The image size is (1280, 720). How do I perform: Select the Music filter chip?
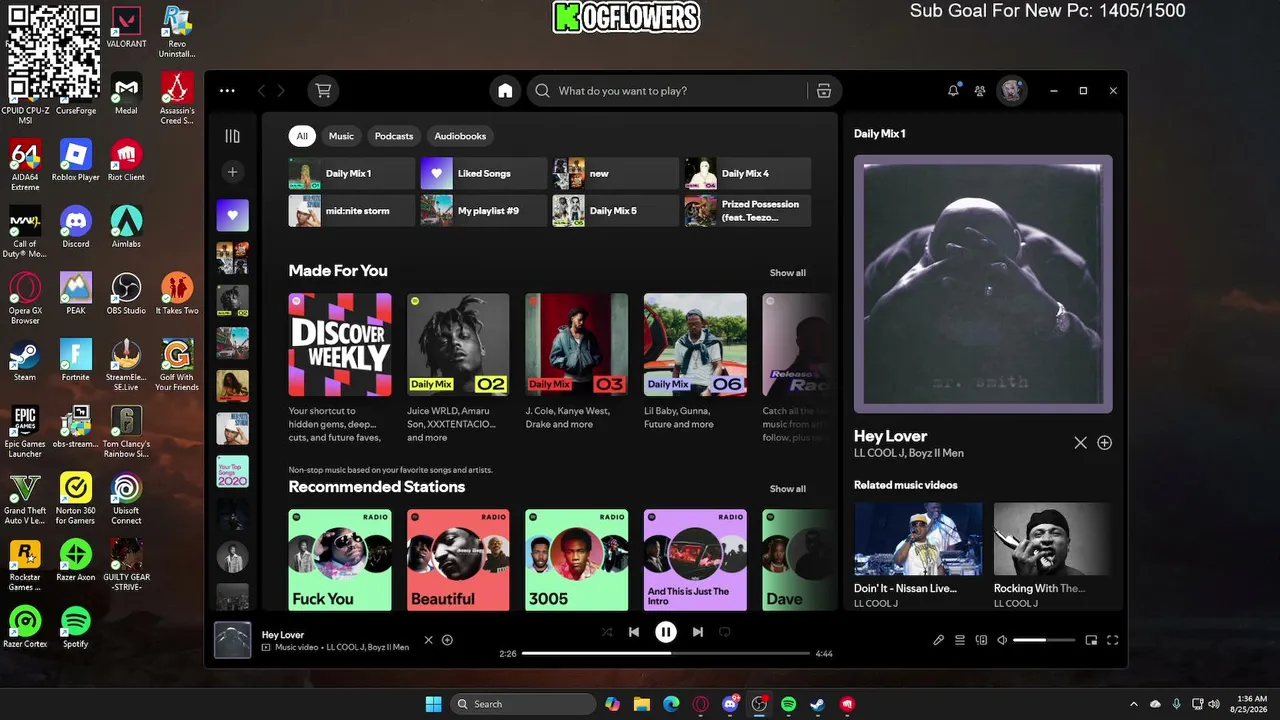(341, 136)
